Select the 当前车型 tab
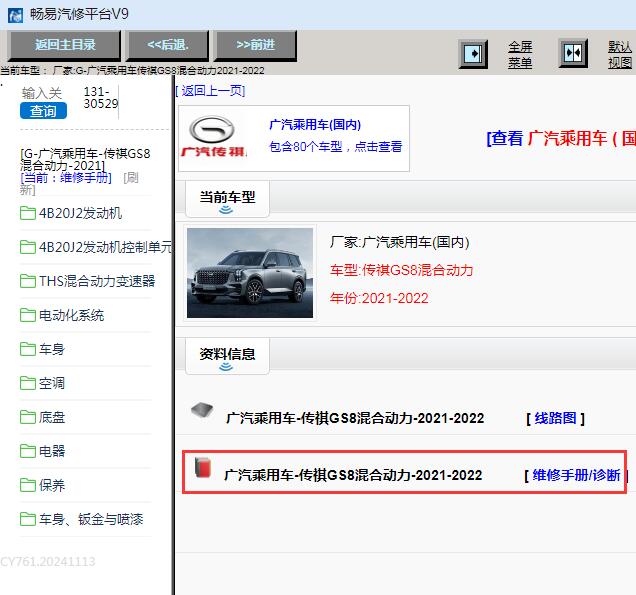 tap(227, 199)
